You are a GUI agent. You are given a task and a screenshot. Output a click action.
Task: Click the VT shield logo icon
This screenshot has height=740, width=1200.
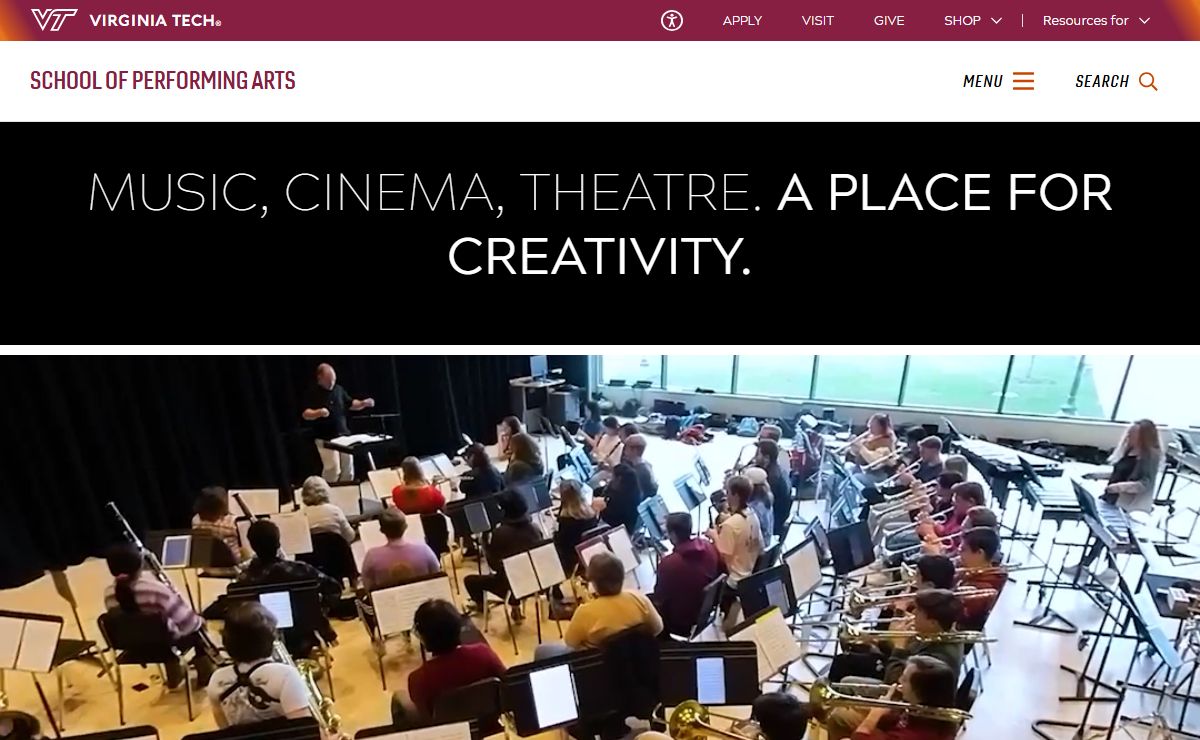click(54, 20)
